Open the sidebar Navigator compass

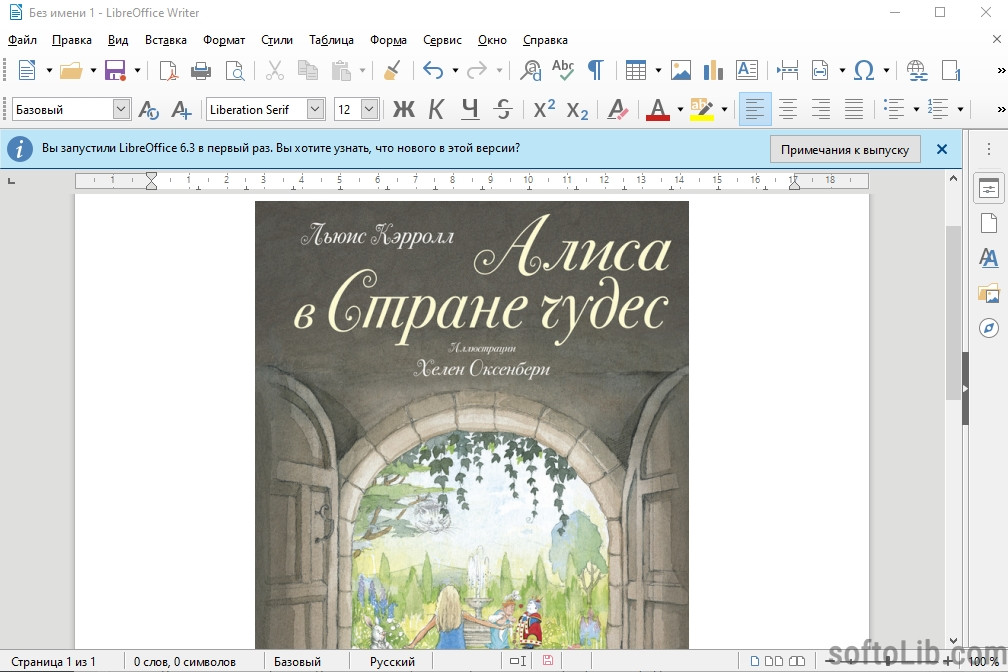(989, 328)
